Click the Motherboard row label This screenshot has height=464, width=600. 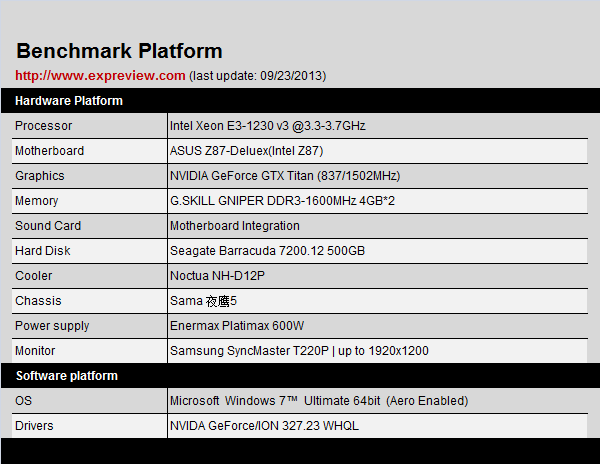pos(49,151)
